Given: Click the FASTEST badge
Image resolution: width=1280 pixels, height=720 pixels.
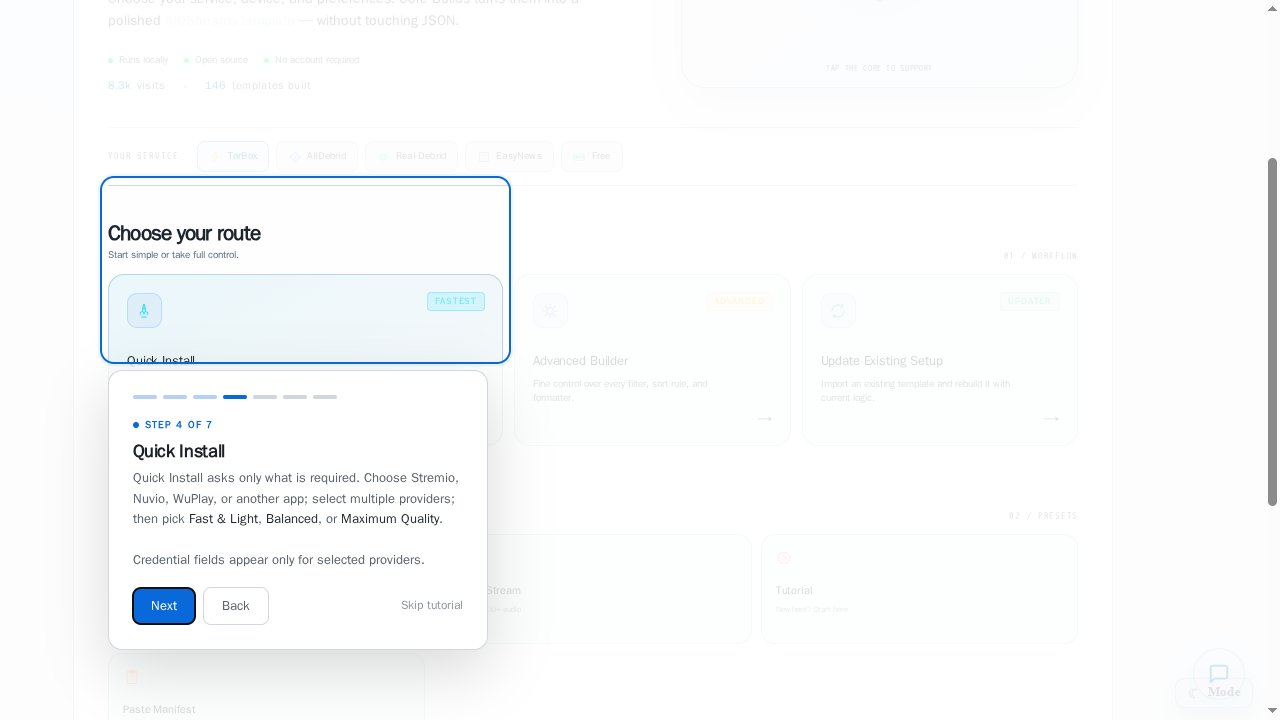Looking at the screenshot, I should [456, 301].
